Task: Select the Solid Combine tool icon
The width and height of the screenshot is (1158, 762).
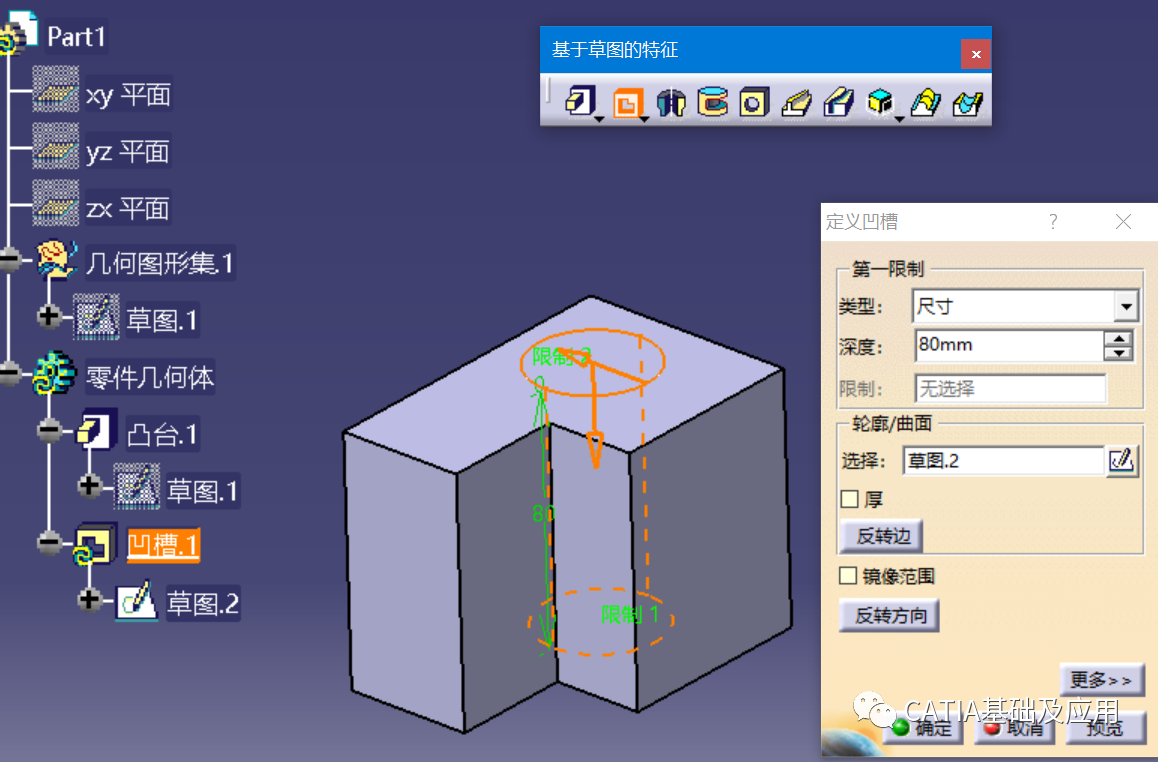Action: [x=880, y=102]
